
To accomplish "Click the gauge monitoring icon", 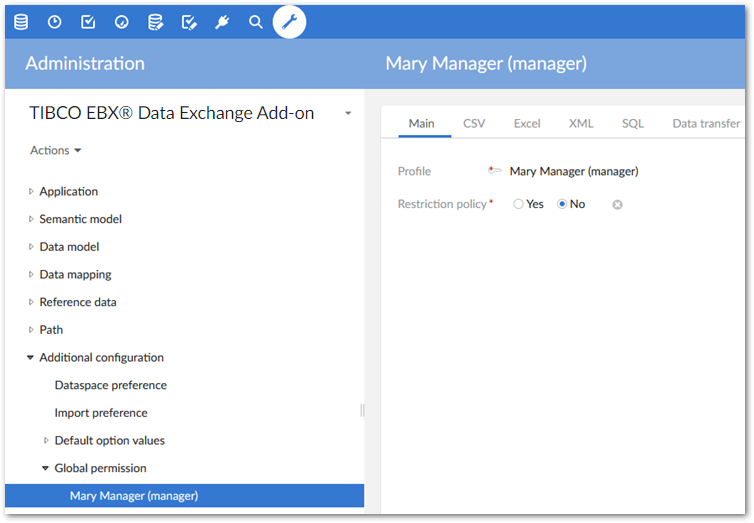I will tap(121, 21).
